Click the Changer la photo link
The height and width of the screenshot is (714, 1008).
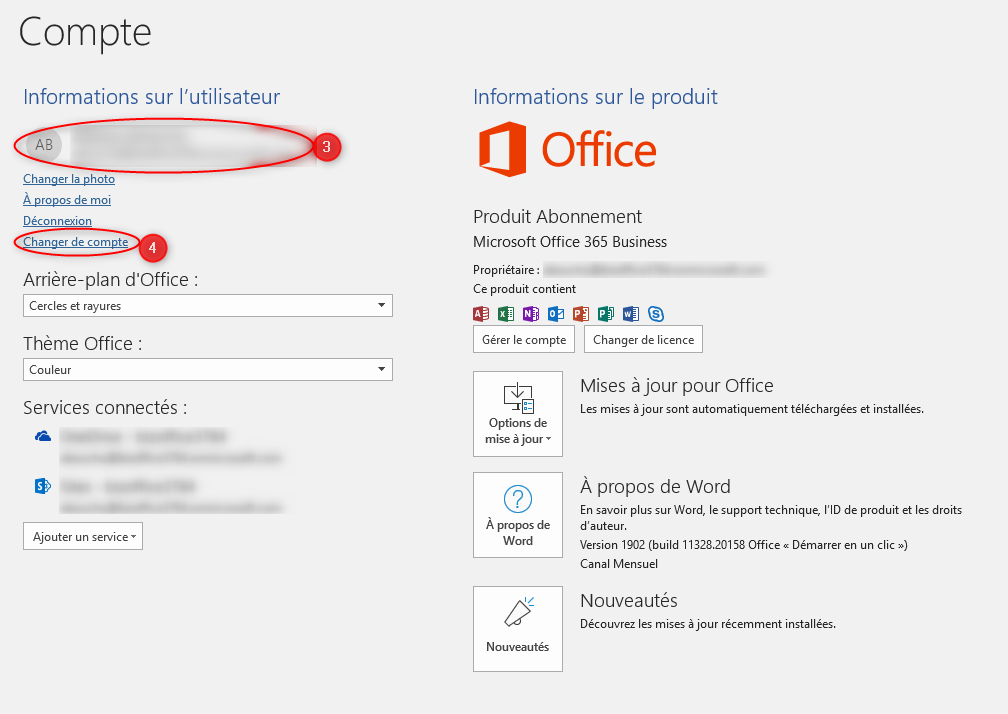pyautogui.click(x=69, y=179)
